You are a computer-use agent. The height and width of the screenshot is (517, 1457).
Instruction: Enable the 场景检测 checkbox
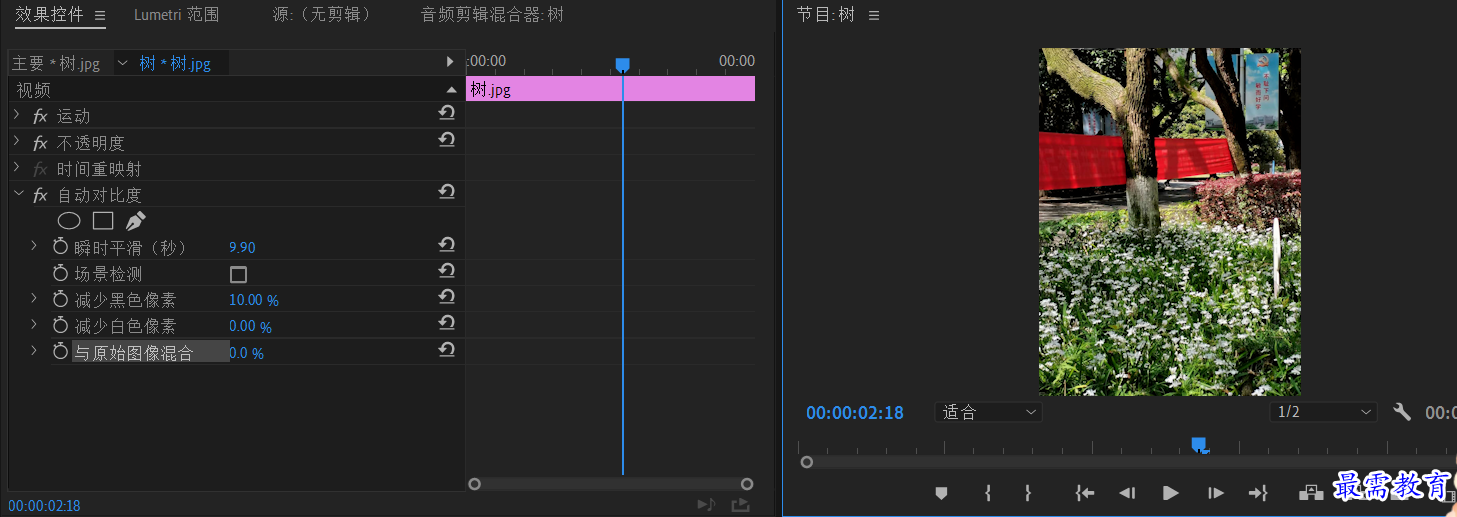click(238, 274)
